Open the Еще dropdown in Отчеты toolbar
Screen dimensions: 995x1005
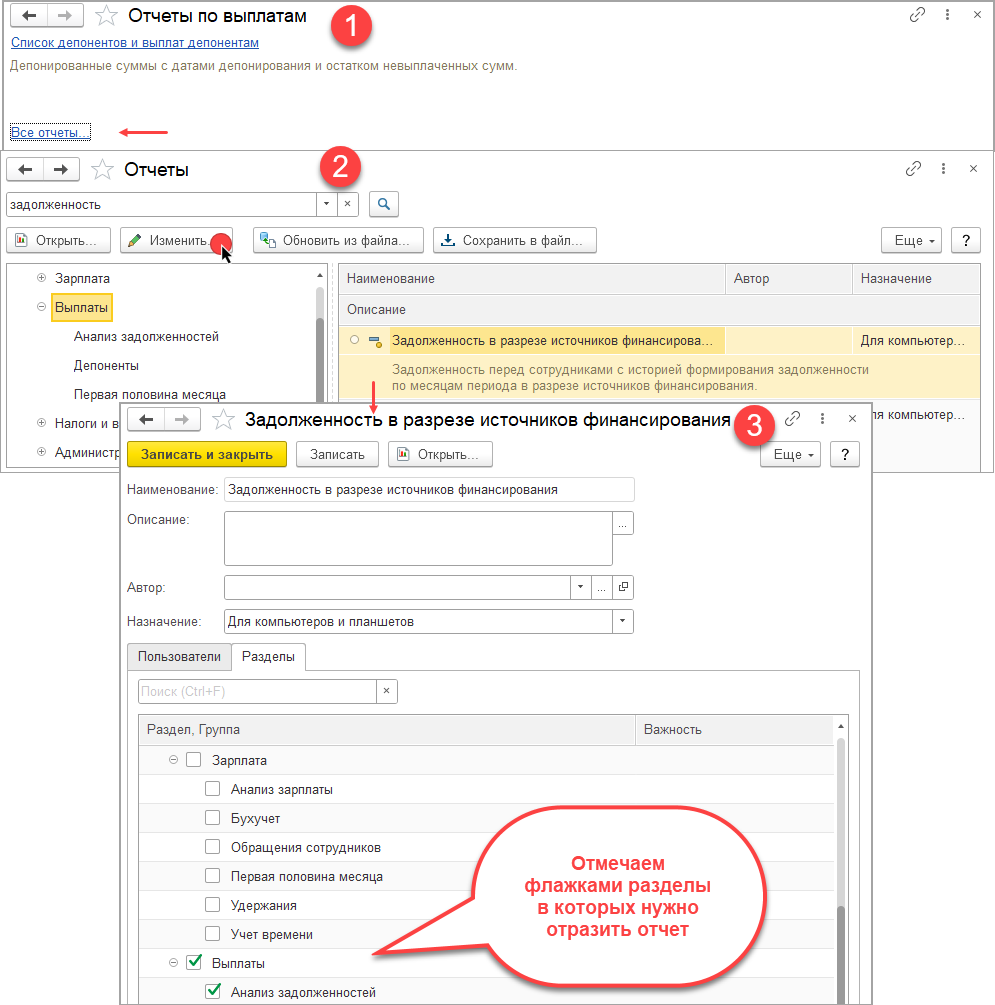point(911,241)
